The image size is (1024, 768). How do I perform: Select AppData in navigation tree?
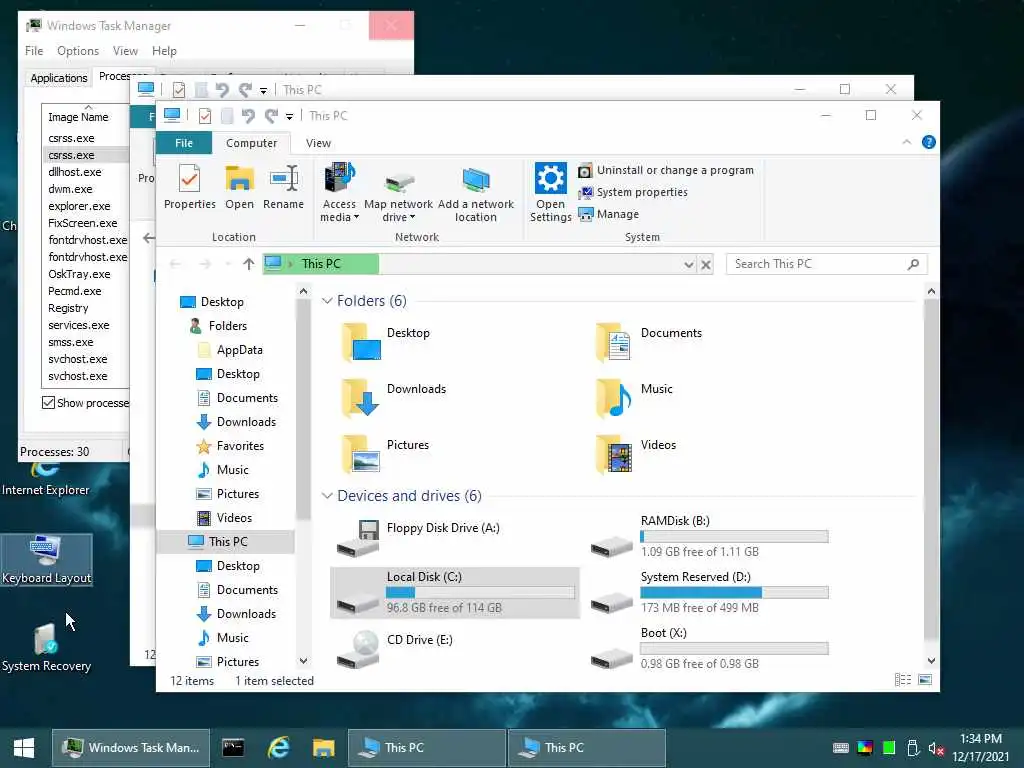click(x=230, y=350)
